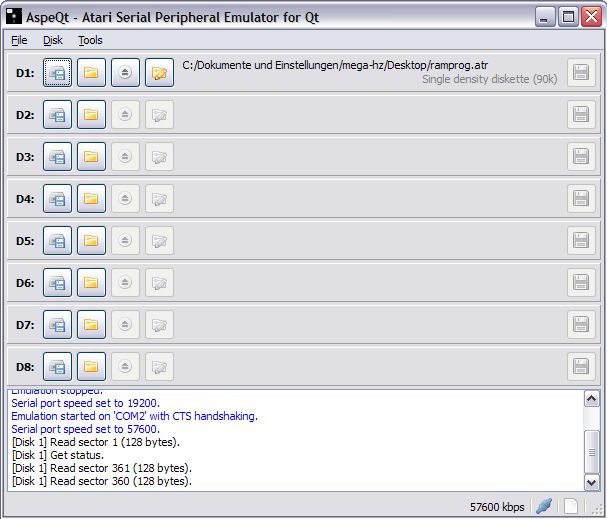
Task: Mount a folder image in drive D3
Action: 91,157
